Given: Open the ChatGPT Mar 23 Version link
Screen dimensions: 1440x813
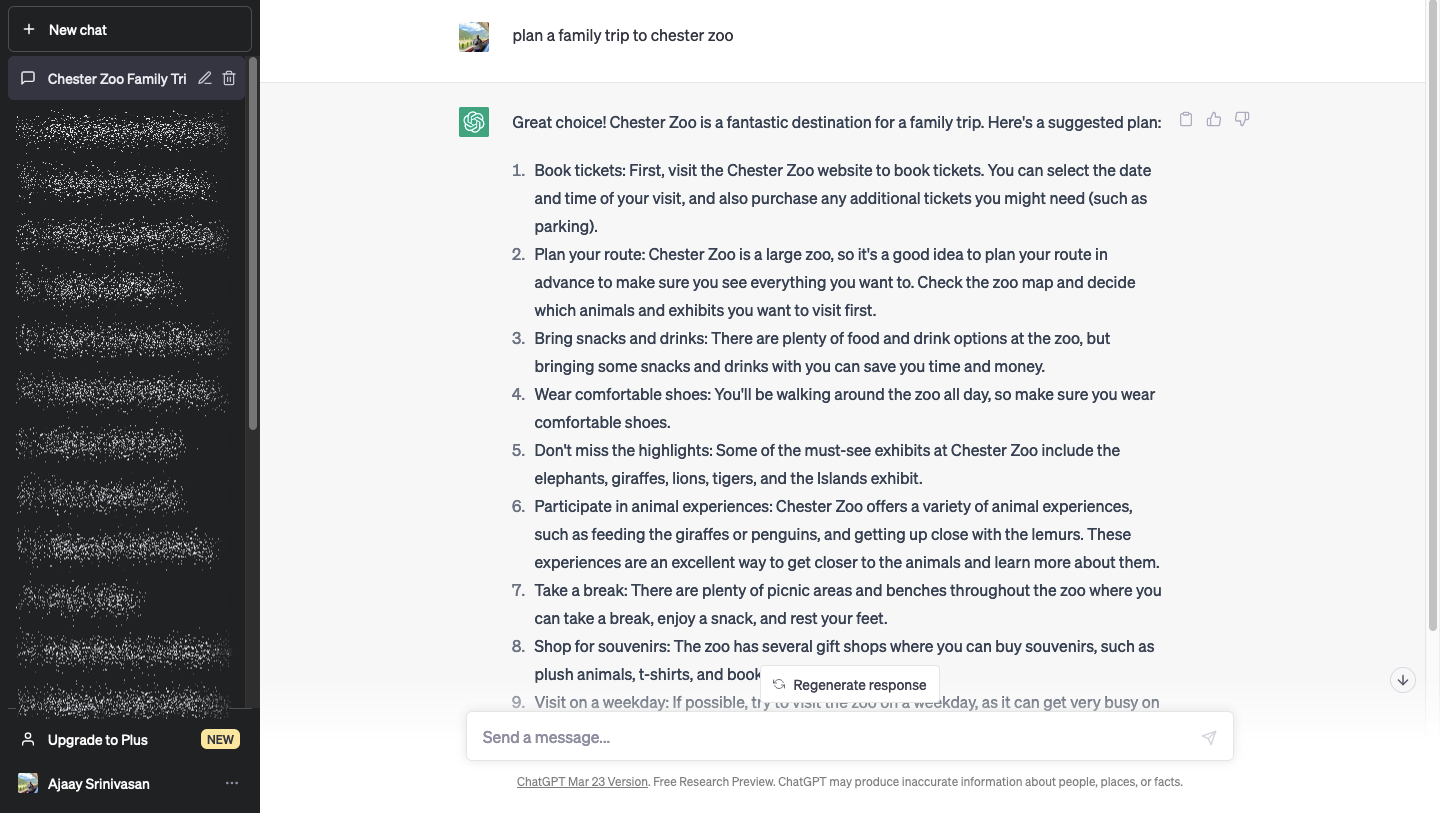Looking at the screenshot, I should point(582,782).
